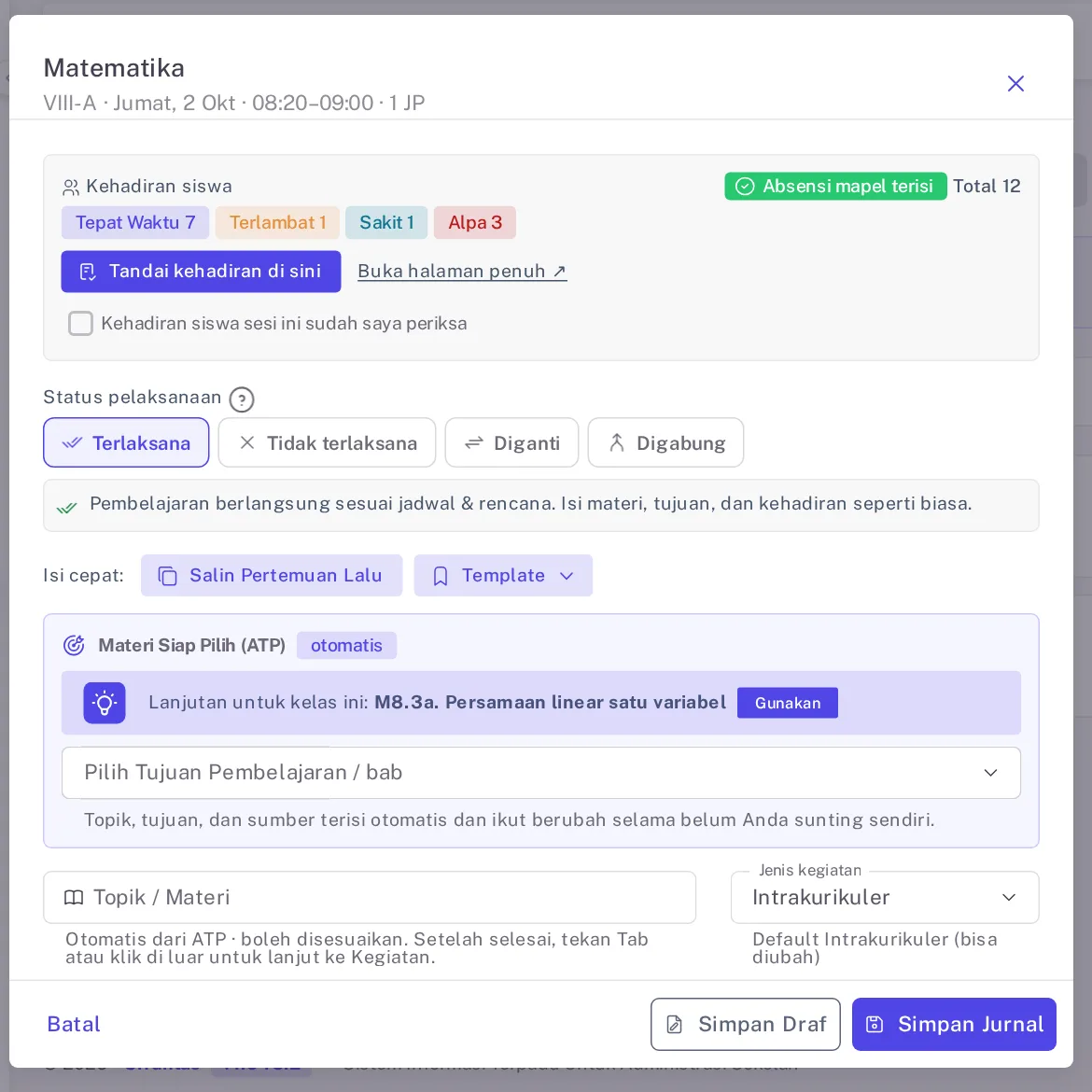Viewport: 1092px width, 1092px height.
Task: Open the Template dropdown
Action: pyautogui.click(x=503, y=575)
